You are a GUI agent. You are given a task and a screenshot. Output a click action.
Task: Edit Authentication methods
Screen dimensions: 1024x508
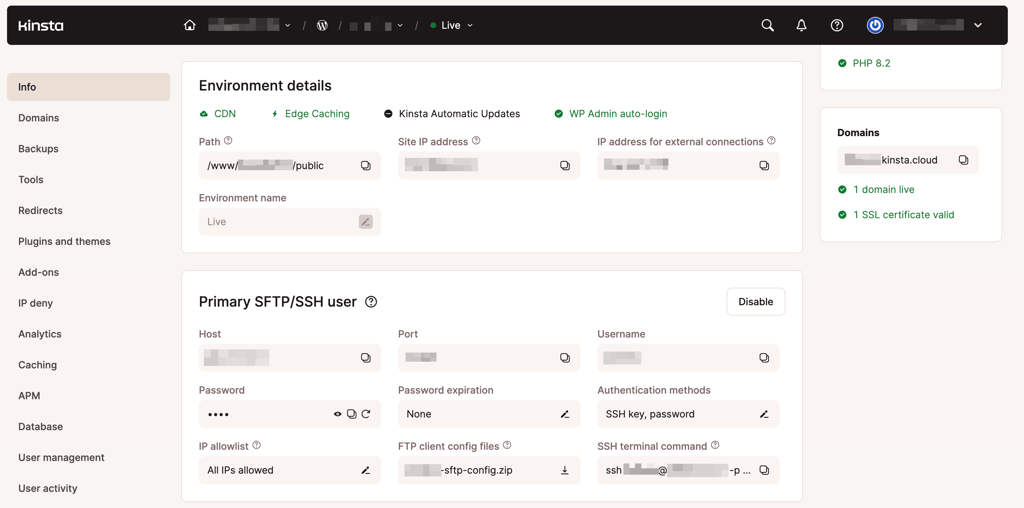[x=764, y=414]
